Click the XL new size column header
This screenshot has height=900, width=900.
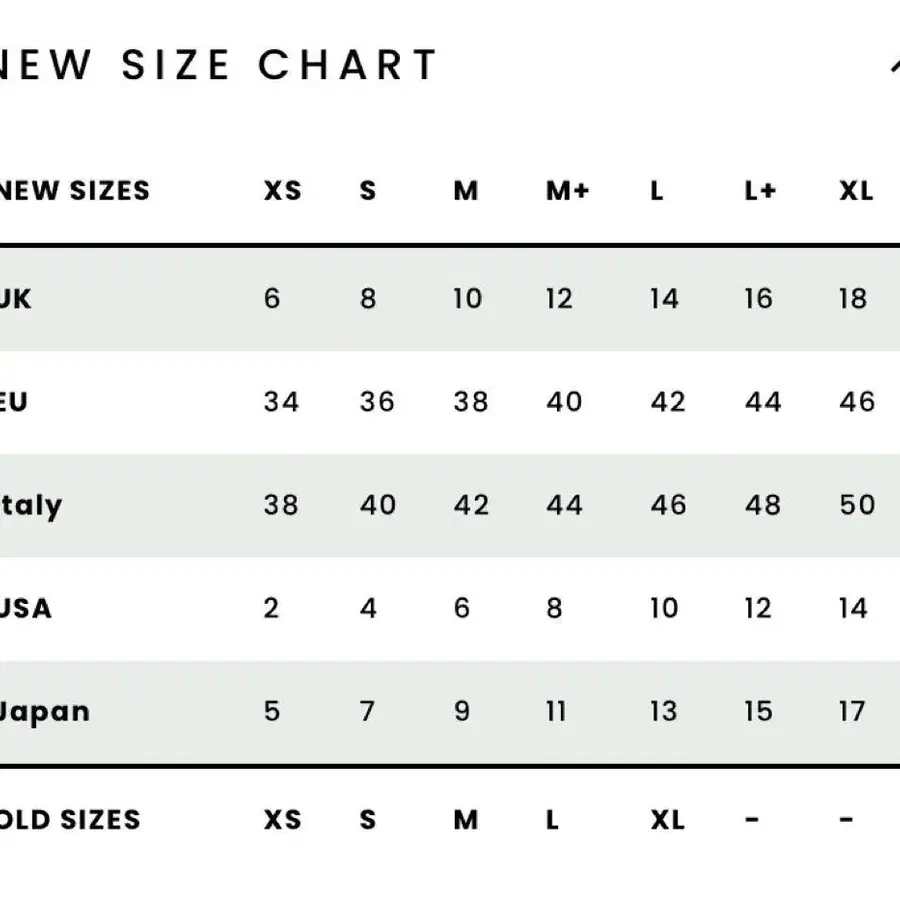(856, 191)
